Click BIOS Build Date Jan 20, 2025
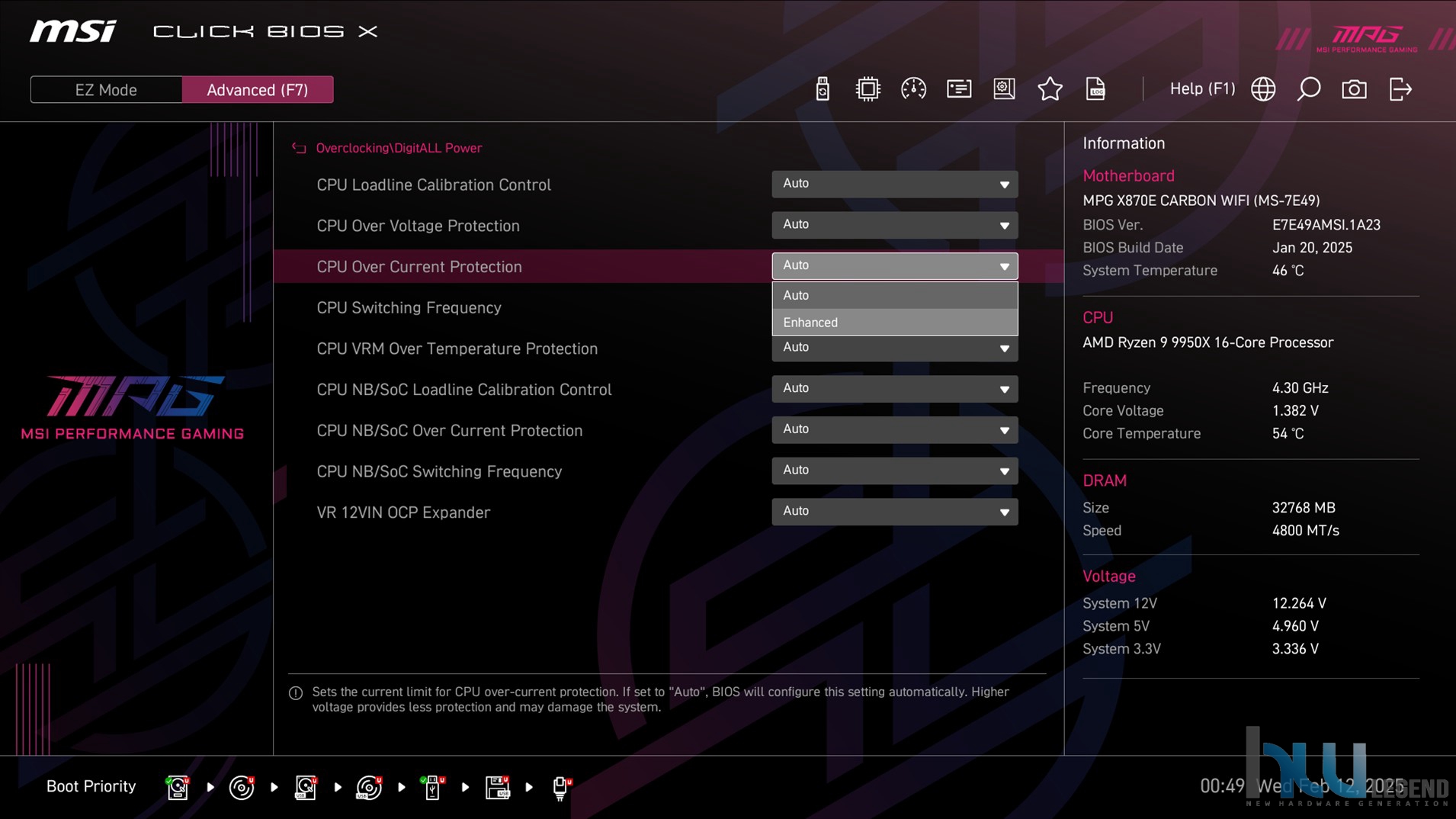 1312,248
